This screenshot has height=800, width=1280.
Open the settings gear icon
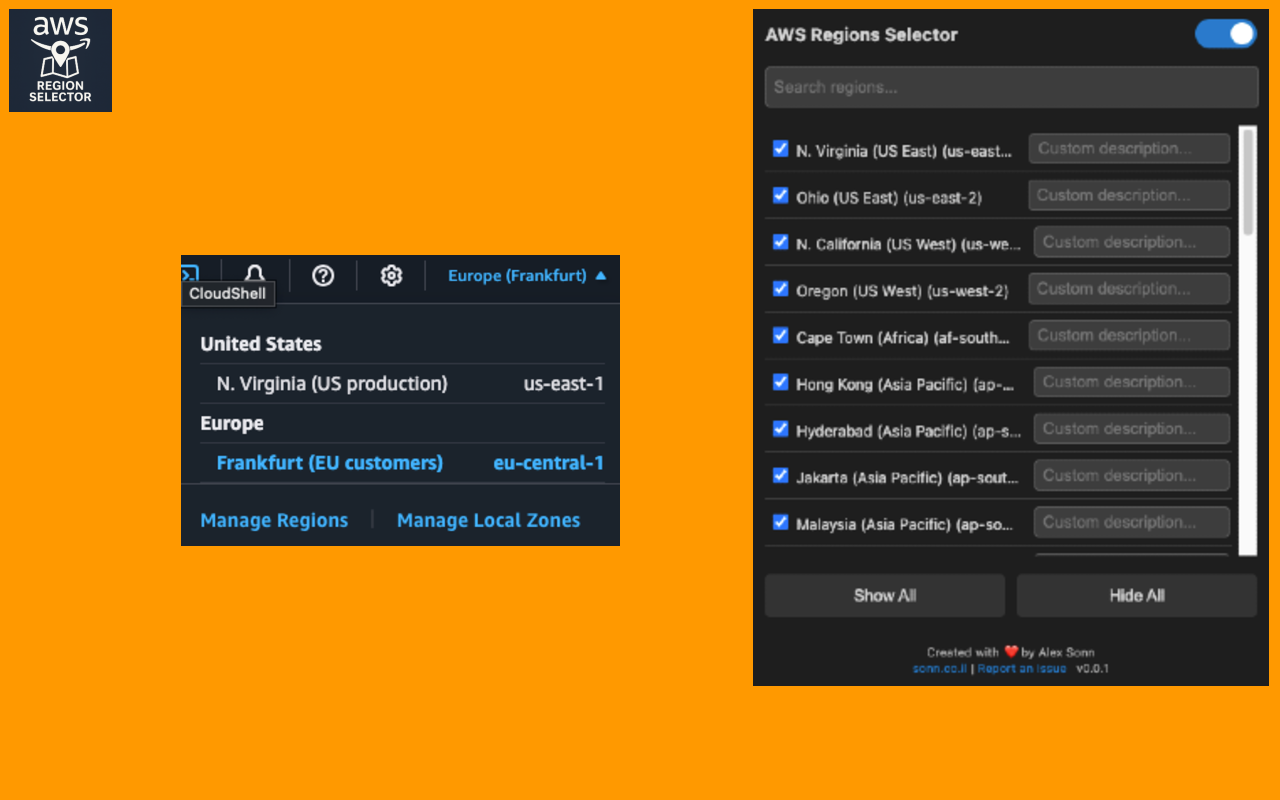click(391, 275)
